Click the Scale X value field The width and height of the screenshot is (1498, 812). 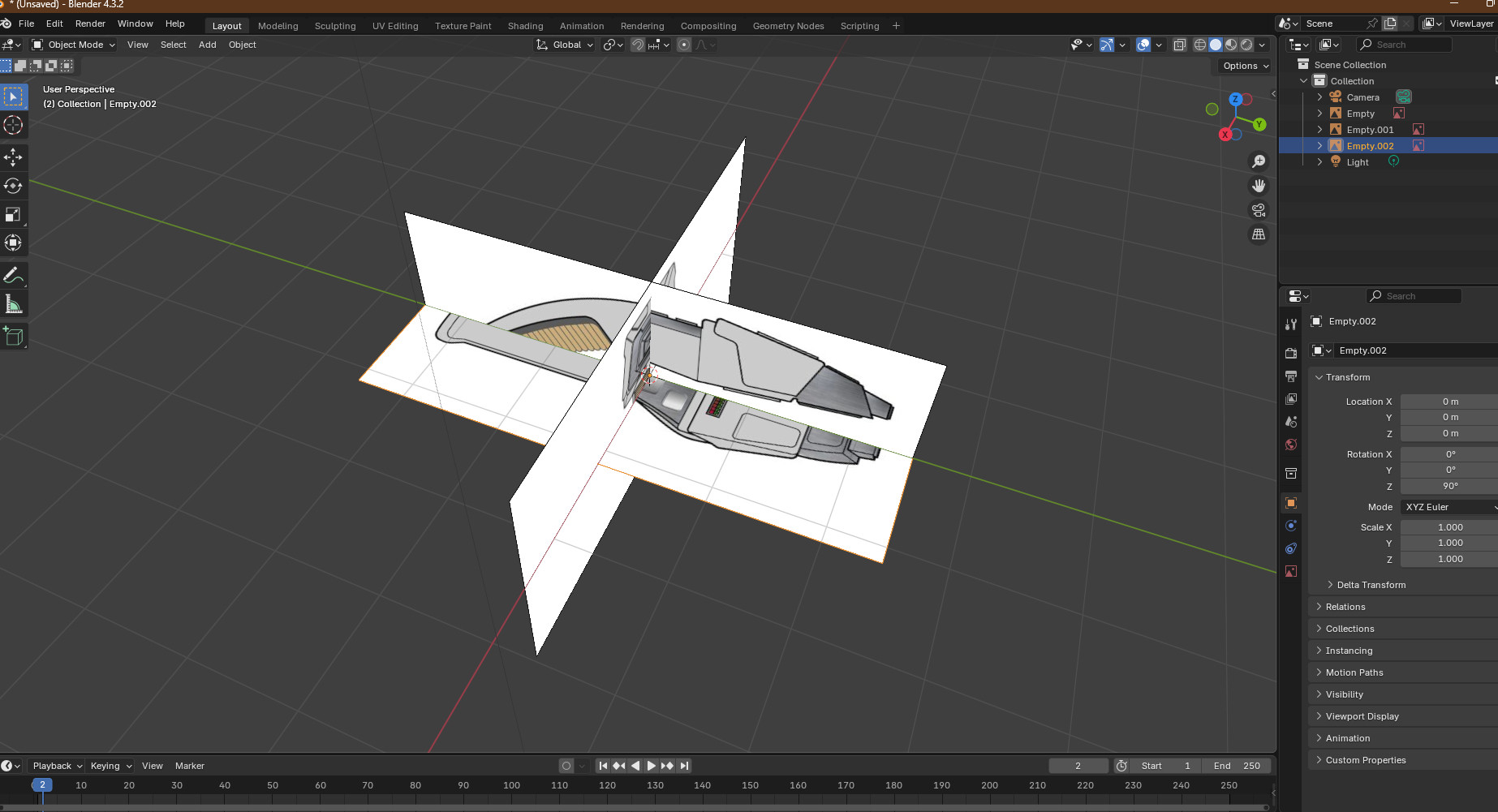[1449, 527]
